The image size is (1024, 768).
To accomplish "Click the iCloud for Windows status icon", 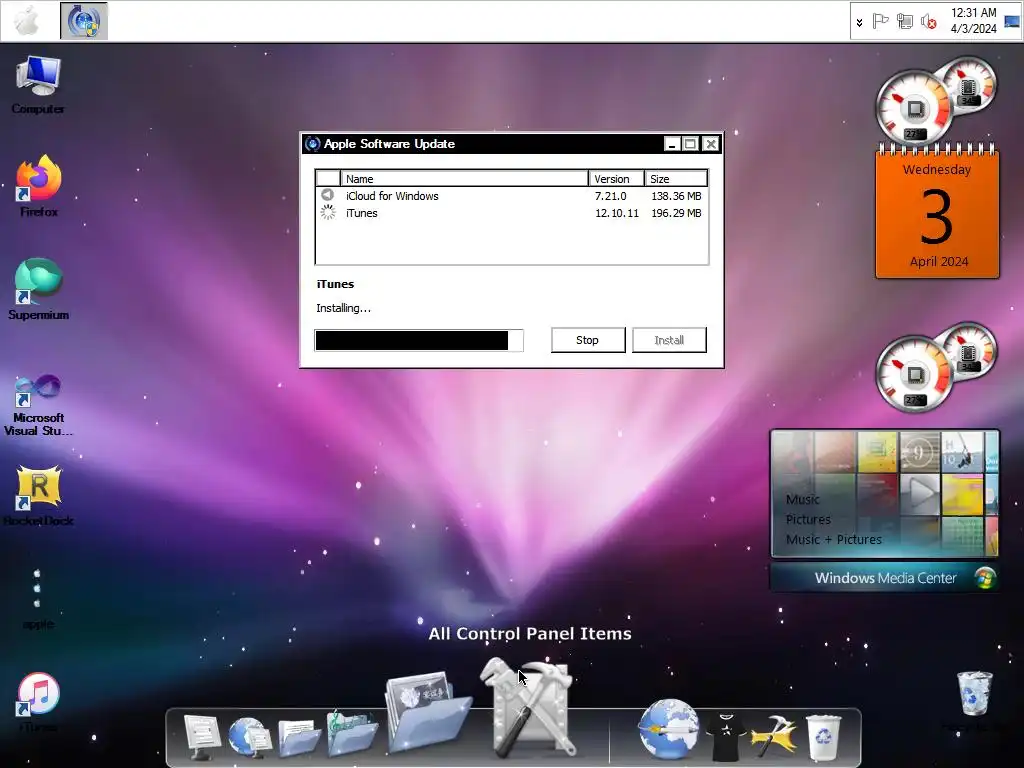I will pyautogui.click(x=327, y=195).
